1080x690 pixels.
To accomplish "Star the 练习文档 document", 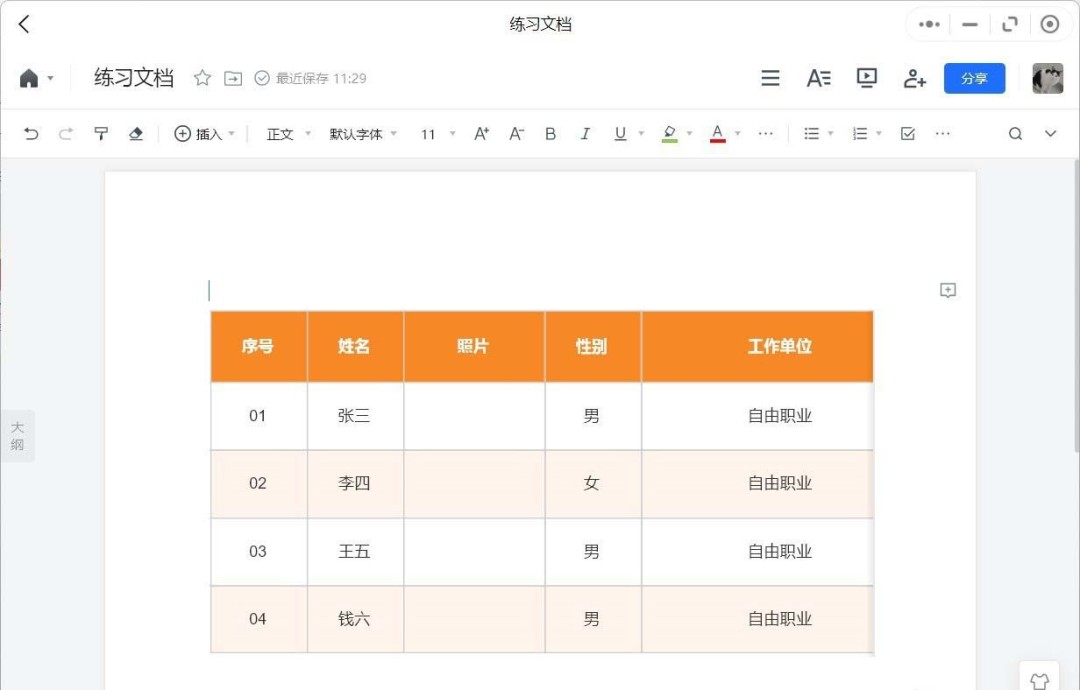I will tap(203, 77).
